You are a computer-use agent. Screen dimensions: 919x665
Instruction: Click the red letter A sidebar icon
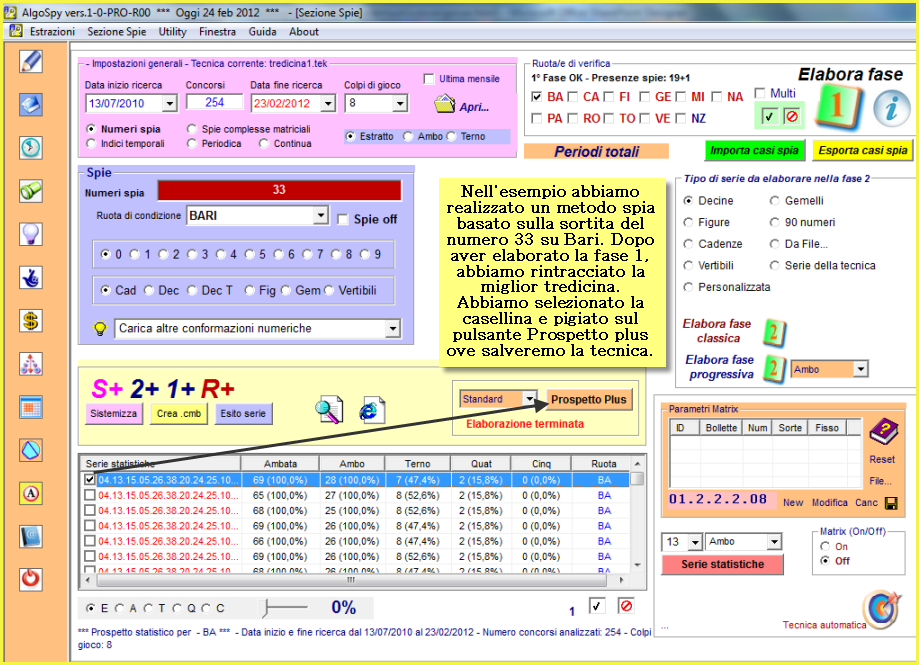[30, 494]
